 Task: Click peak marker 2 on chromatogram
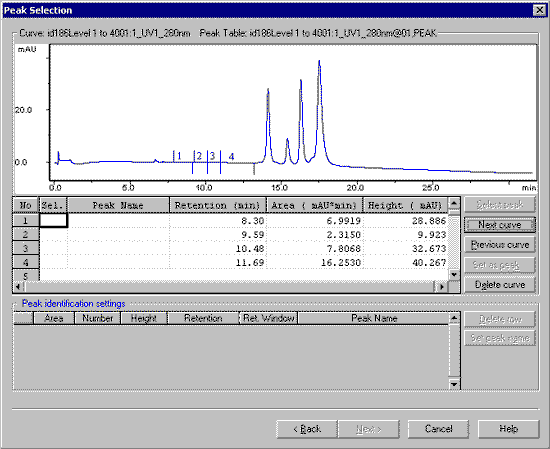click(199, 156)
